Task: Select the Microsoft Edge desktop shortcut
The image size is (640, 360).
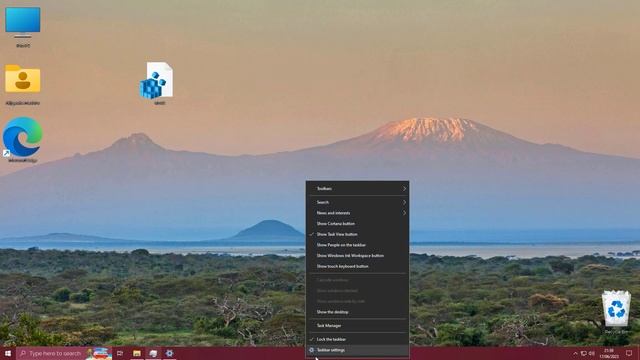Action: click(x=23, y=140)
